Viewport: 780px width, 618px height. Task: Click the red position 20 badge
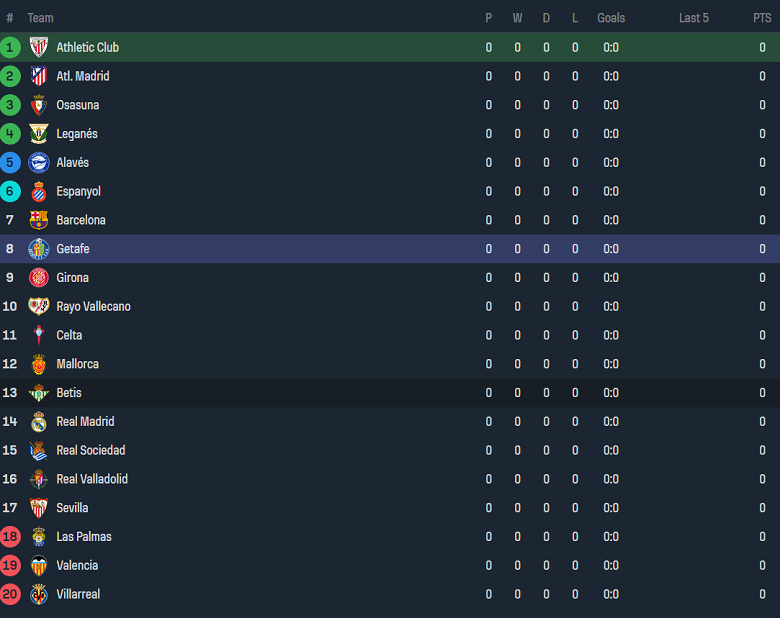pos(10,594)
